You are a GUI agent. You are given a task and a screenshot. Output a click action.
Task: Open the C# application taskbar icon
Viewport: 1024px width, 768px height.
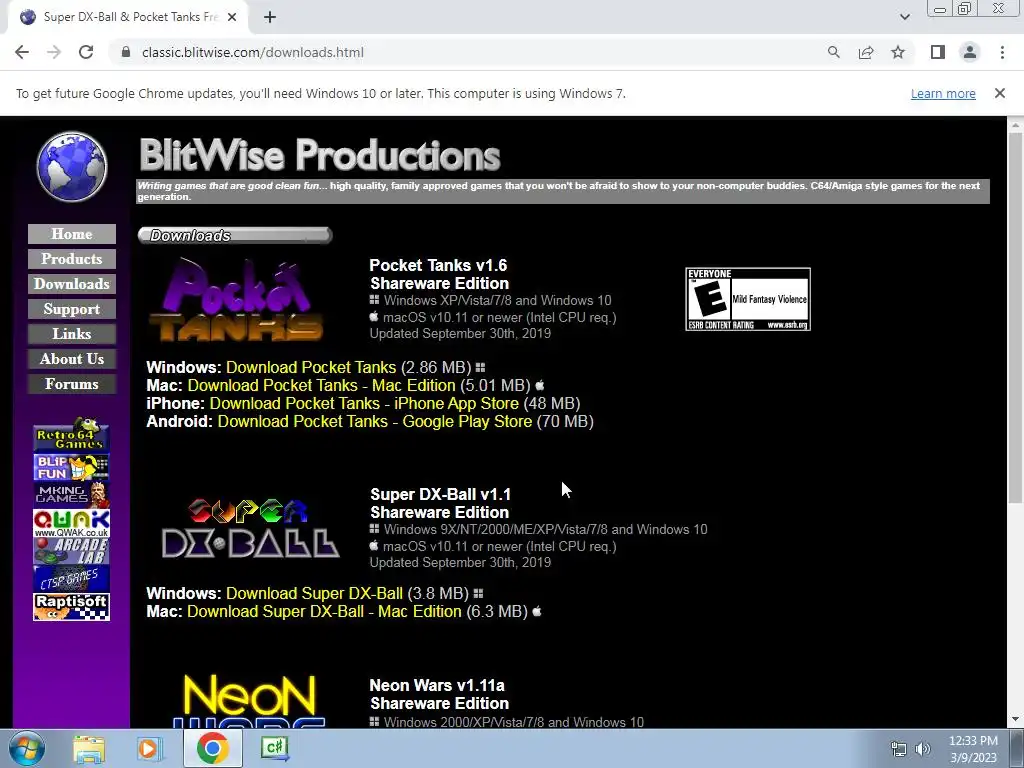pos(274,748)
